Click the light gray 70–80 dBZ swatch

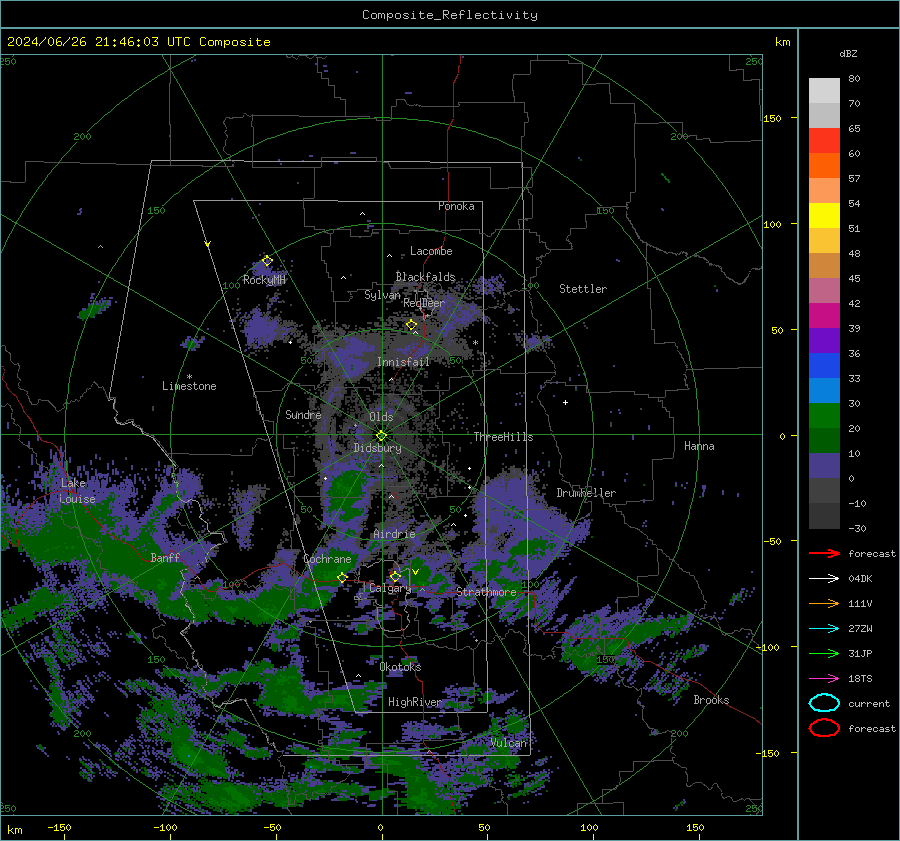tap(824, 91)
